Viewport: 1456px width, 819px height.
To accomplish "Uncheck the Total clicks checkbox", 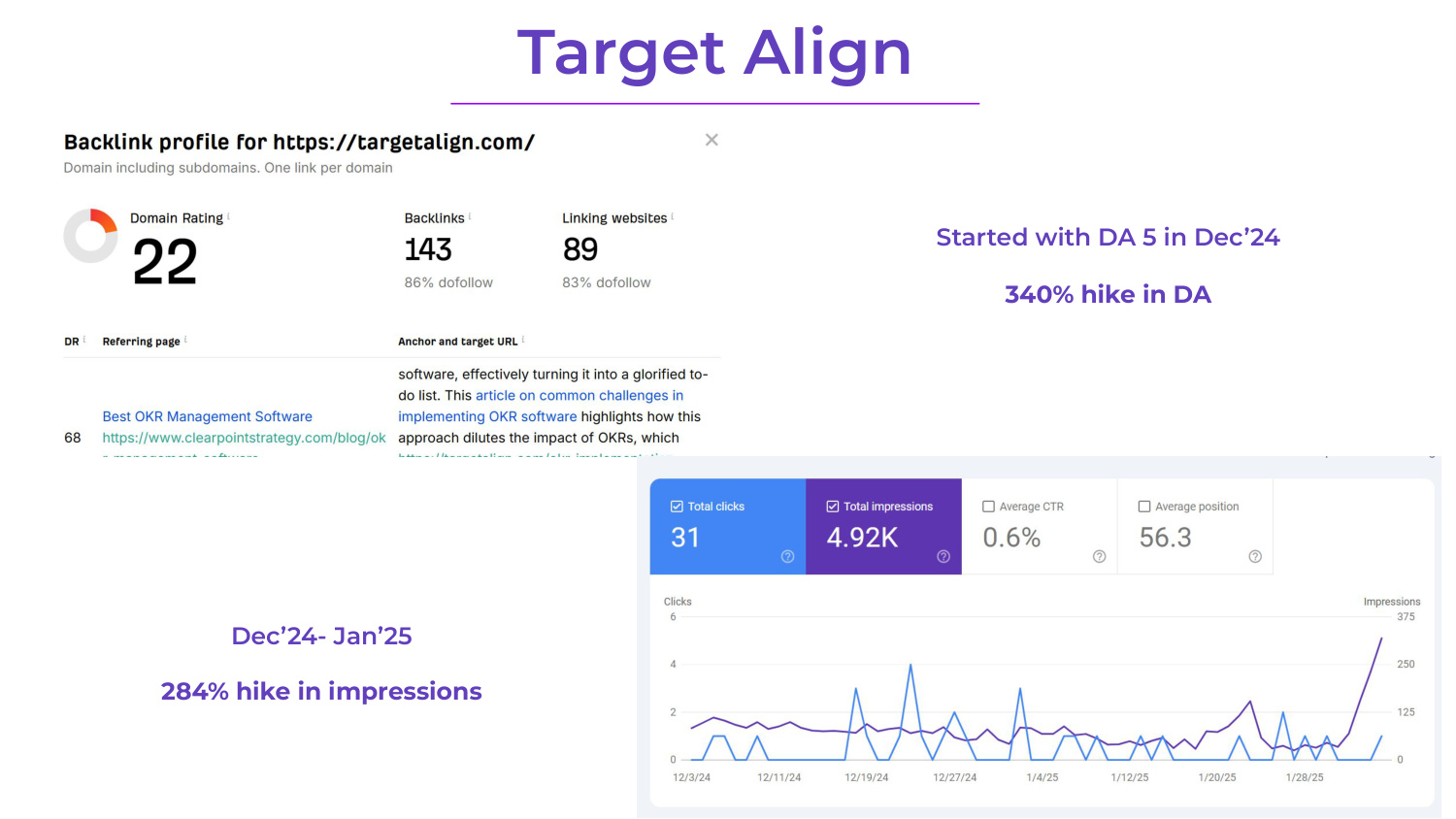I will coord(676,506).
